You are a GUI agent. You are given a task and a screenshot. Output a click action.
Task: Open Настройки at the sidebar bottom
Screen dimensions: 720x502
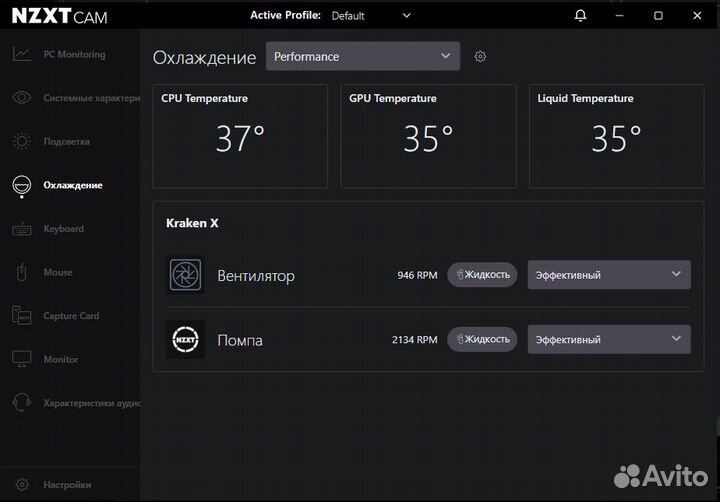tap(66, 485)
